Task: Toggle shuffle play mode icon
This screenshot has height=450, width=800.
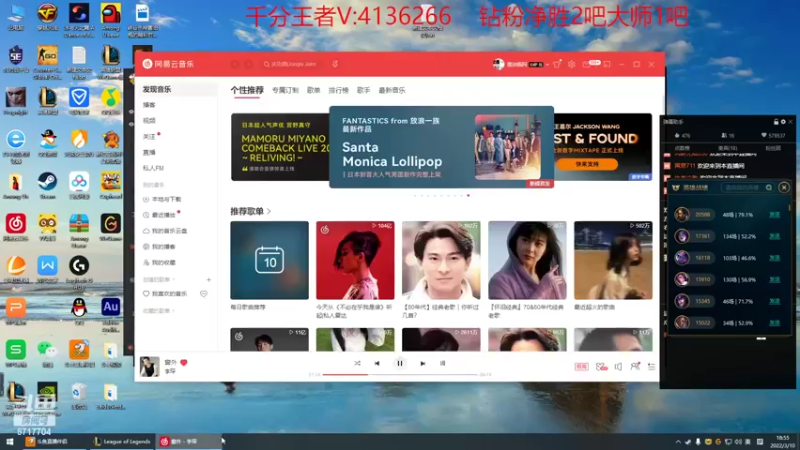Action: (357, 363)
